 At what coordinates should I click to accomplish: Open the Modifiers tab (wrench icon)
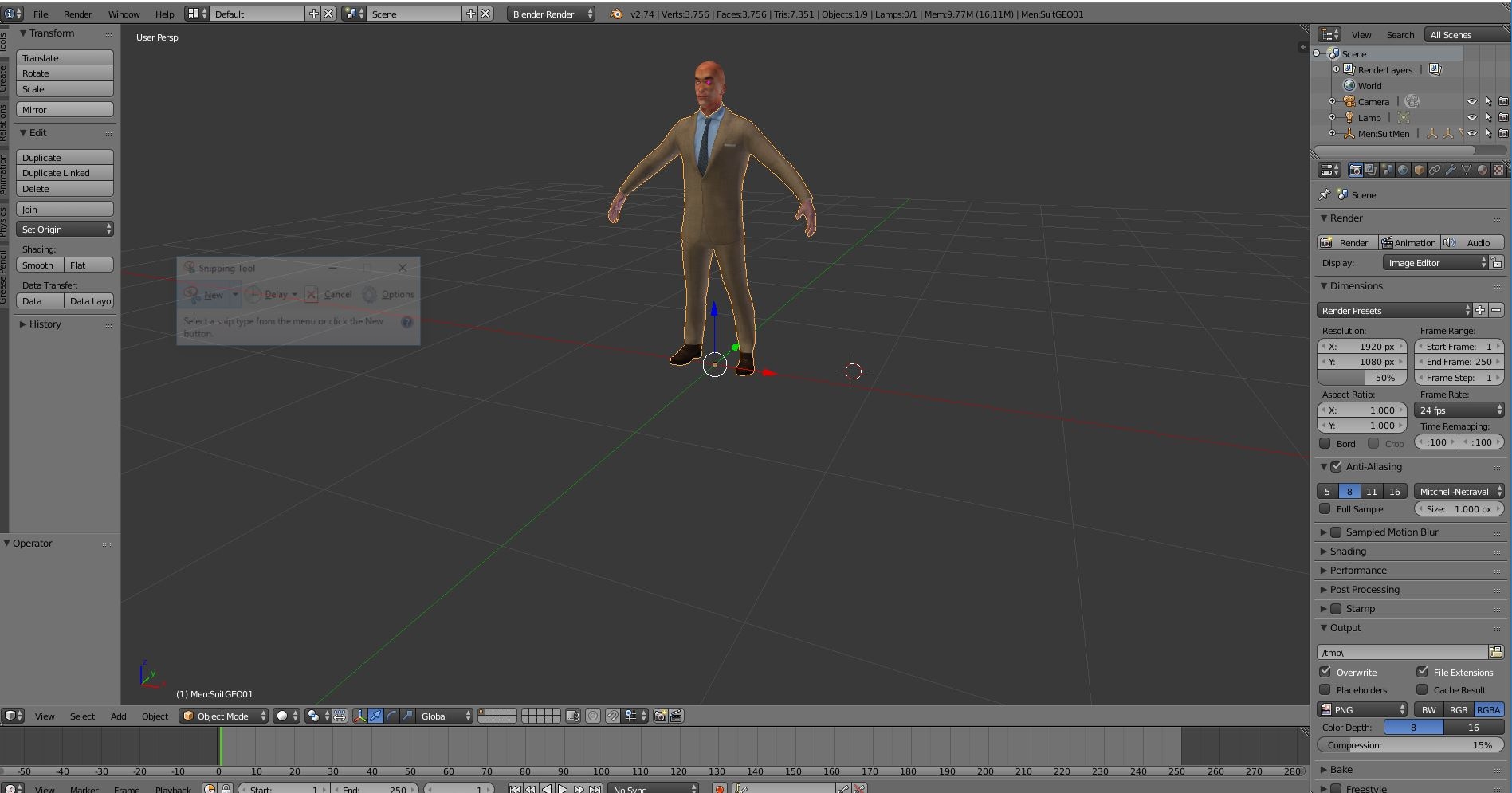pos(1451,170)
